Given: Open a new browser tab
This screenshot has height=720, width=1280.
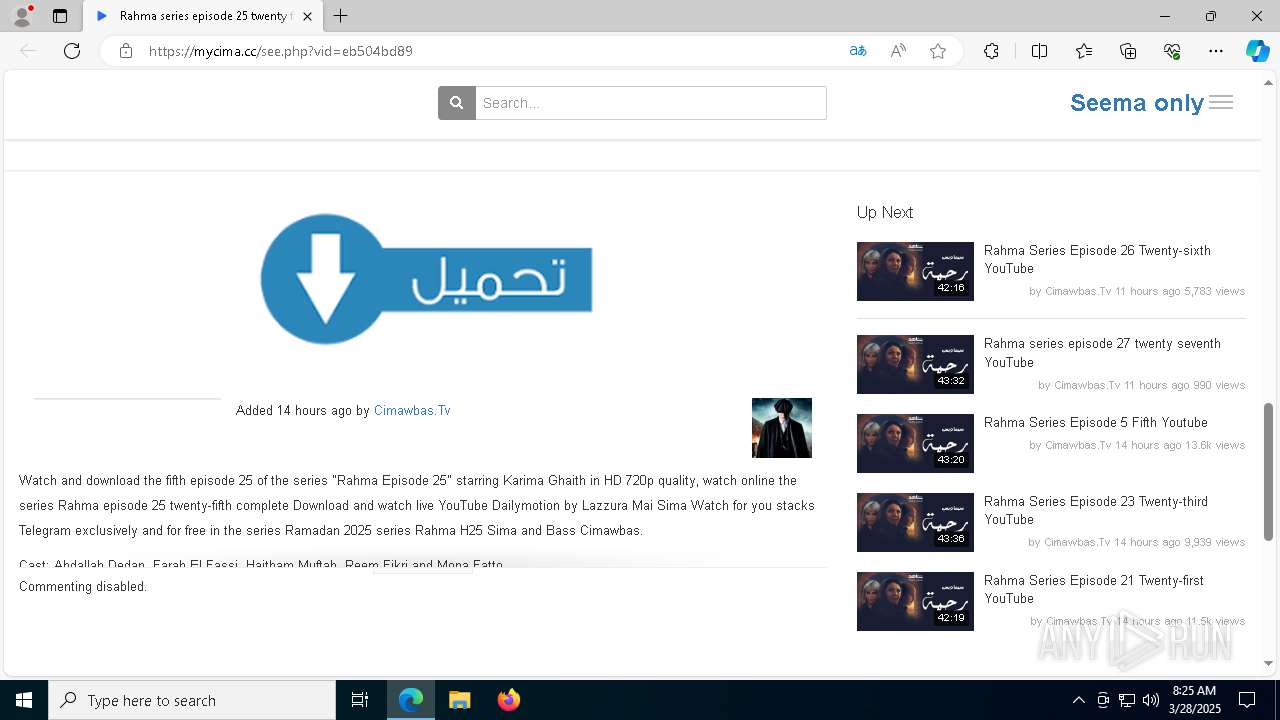Looking at the screenshot, I should tap(341, 16).
